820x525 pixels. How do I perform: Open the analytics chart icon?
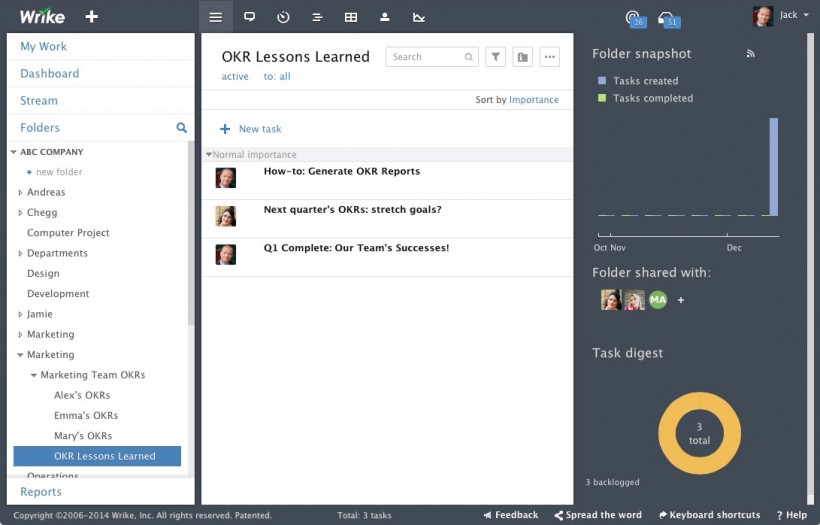pyautogui.click(x=418, y=17)
